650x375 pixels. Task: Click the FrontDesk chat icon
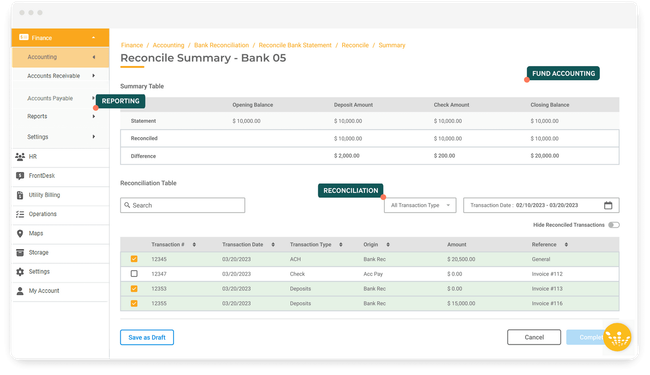20,176
